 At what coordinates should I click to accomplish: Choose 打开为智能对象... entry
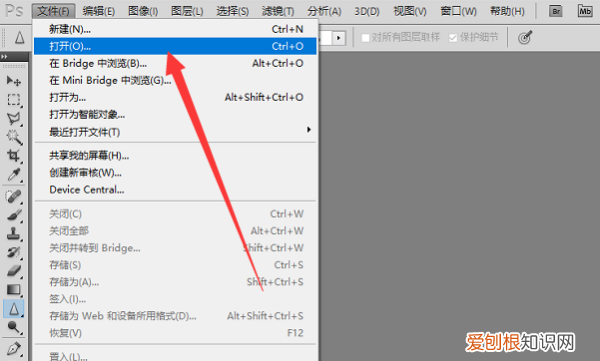(x=175, y=114)
